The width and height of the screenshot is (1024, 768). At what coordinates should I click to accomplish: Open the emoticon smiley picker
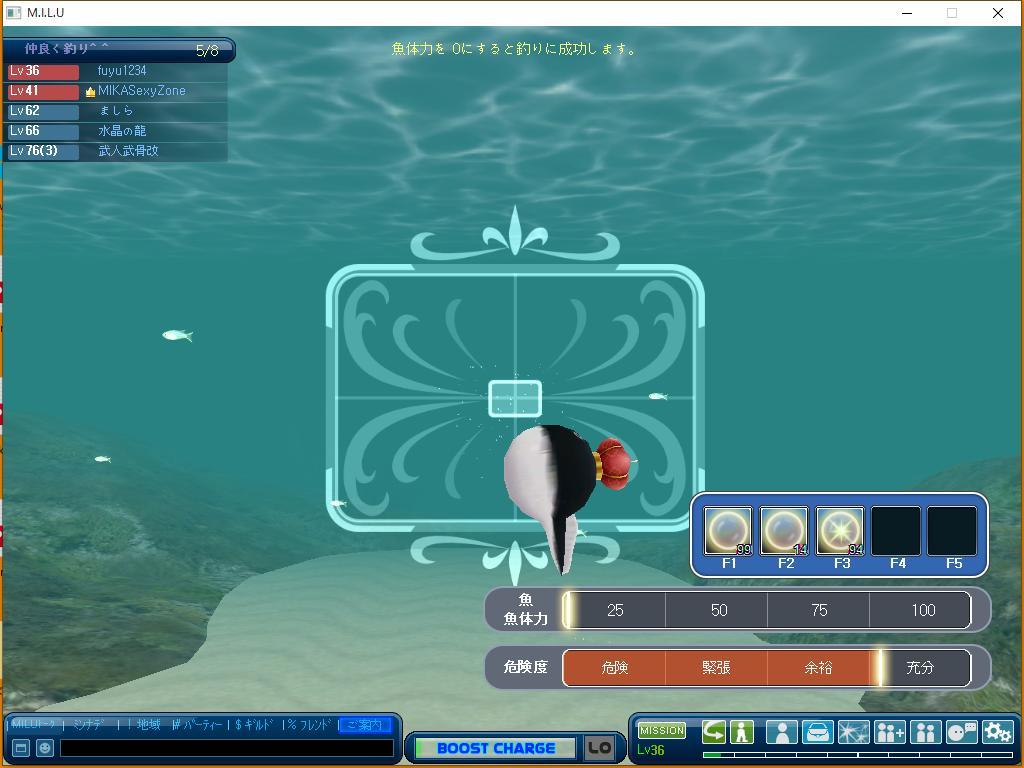pyautogui.click(x=45, y=748)
